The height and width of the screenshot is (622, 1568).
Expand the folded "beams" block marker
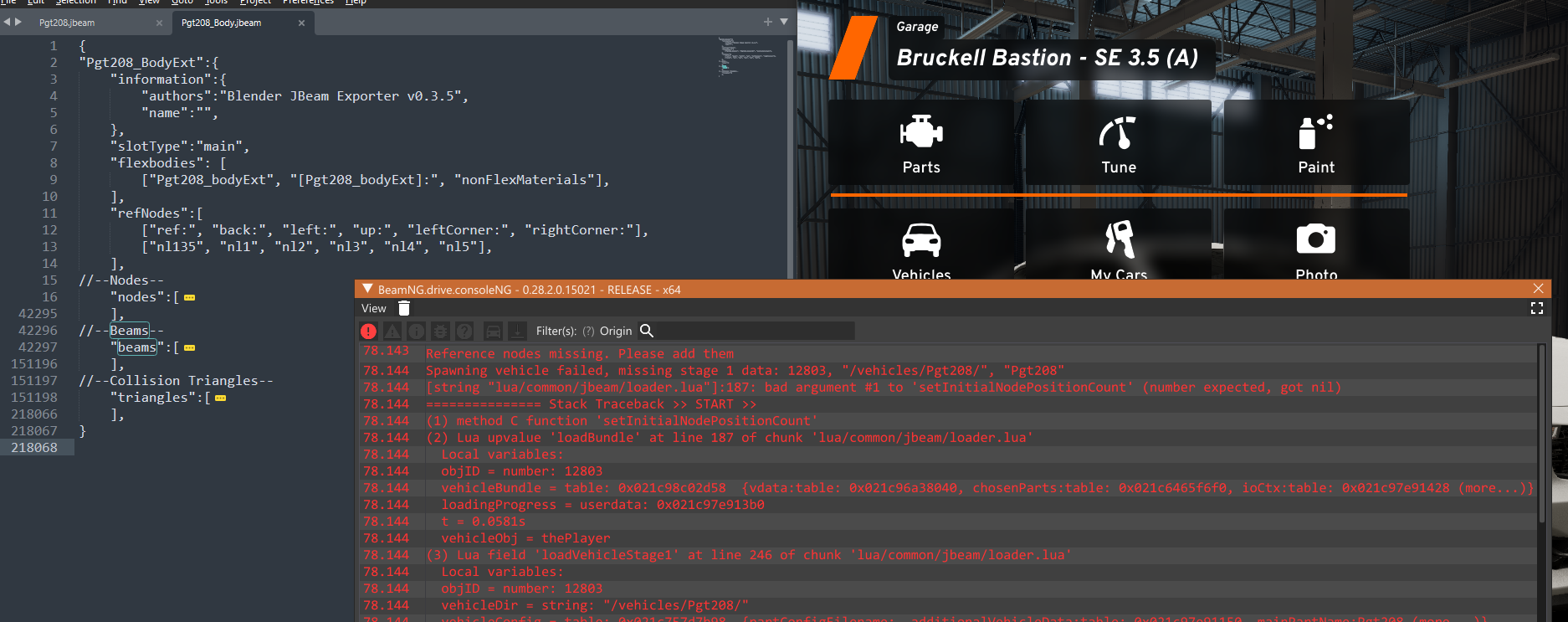coord(190,348)
